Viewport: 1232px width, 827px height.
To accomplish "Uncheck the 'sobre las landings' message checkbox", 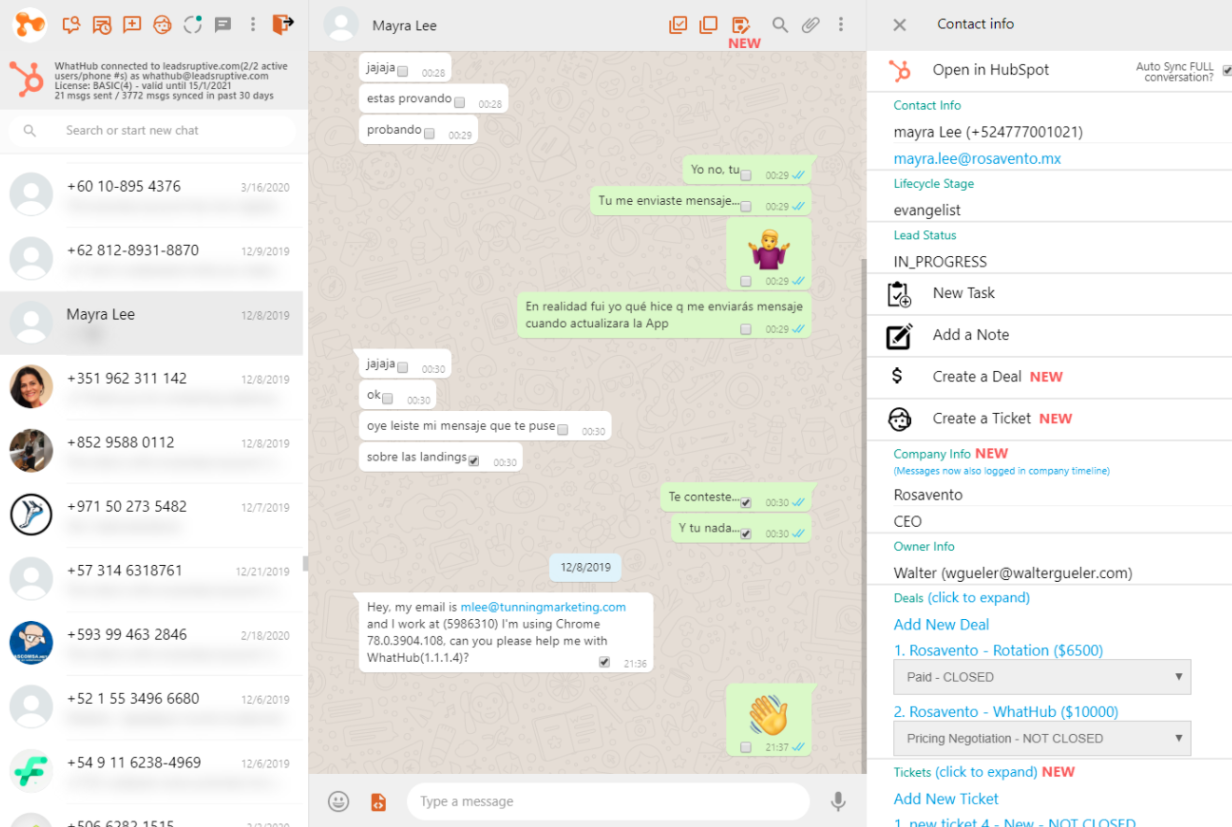I will (x=474, y=461).
